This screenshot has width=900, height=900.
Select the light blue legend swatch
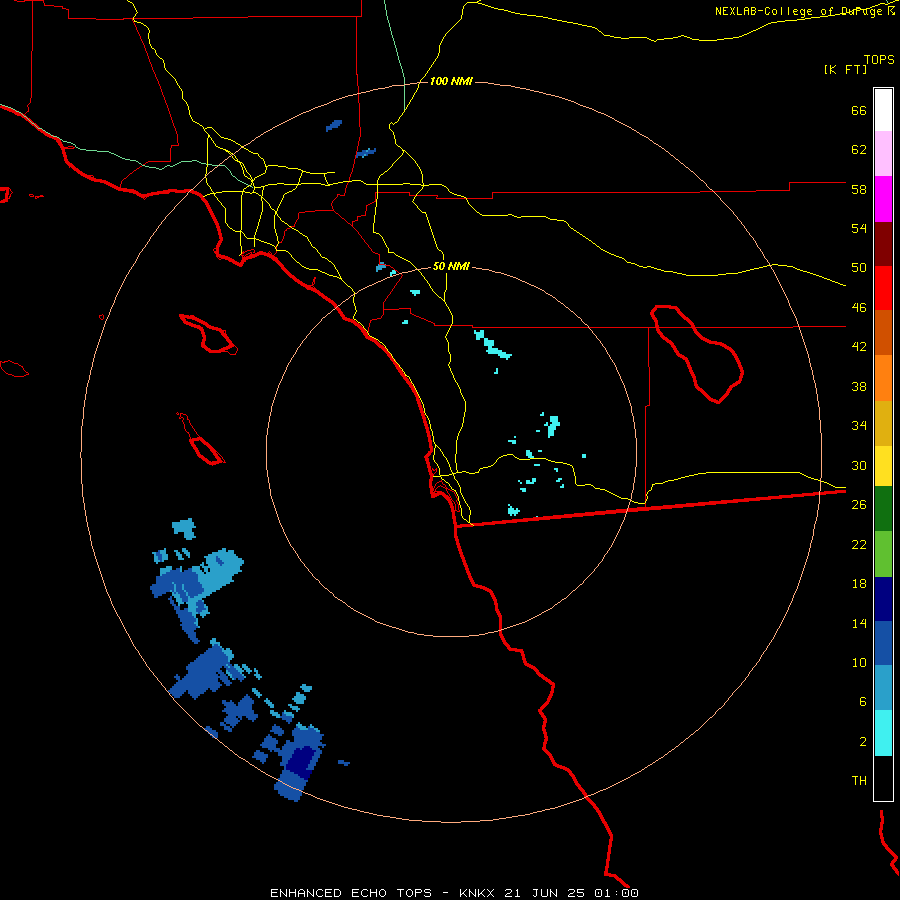click(x=883, y=687)
